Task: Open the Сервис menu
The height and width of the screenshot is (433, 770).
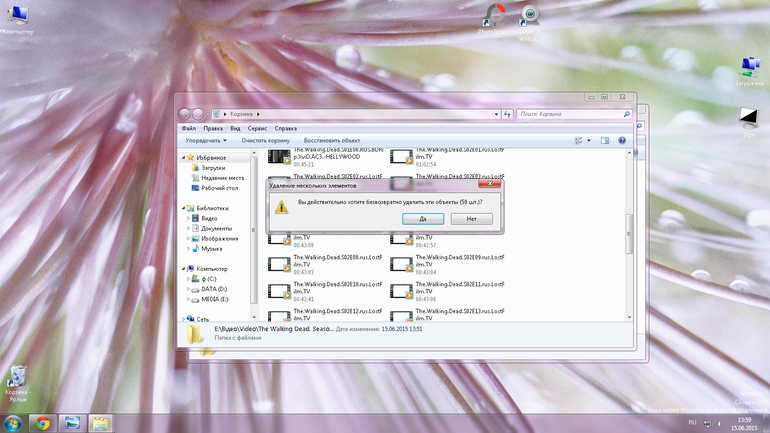Action: [257, 128]
